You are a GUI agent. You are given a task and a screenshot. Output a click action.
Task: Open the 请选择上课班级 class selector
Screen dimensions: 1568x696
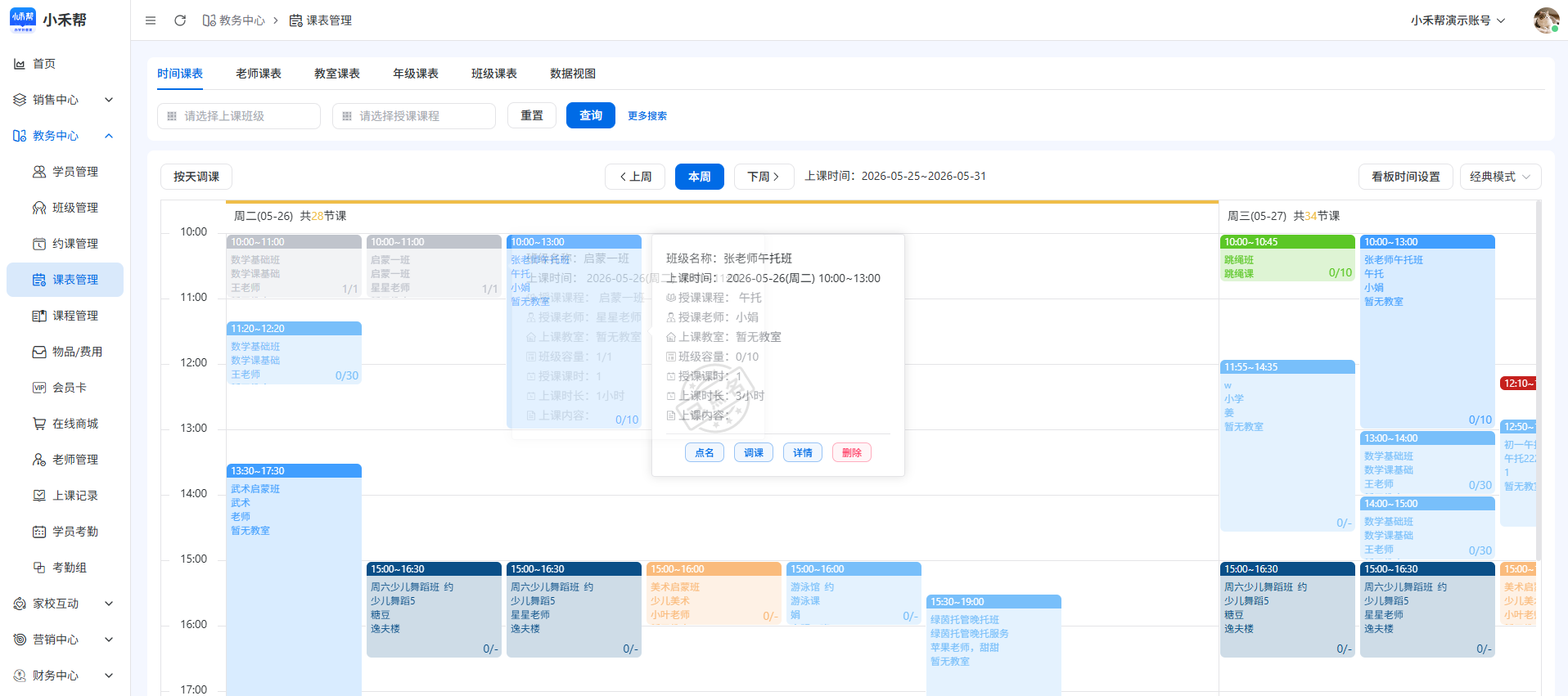239,116
